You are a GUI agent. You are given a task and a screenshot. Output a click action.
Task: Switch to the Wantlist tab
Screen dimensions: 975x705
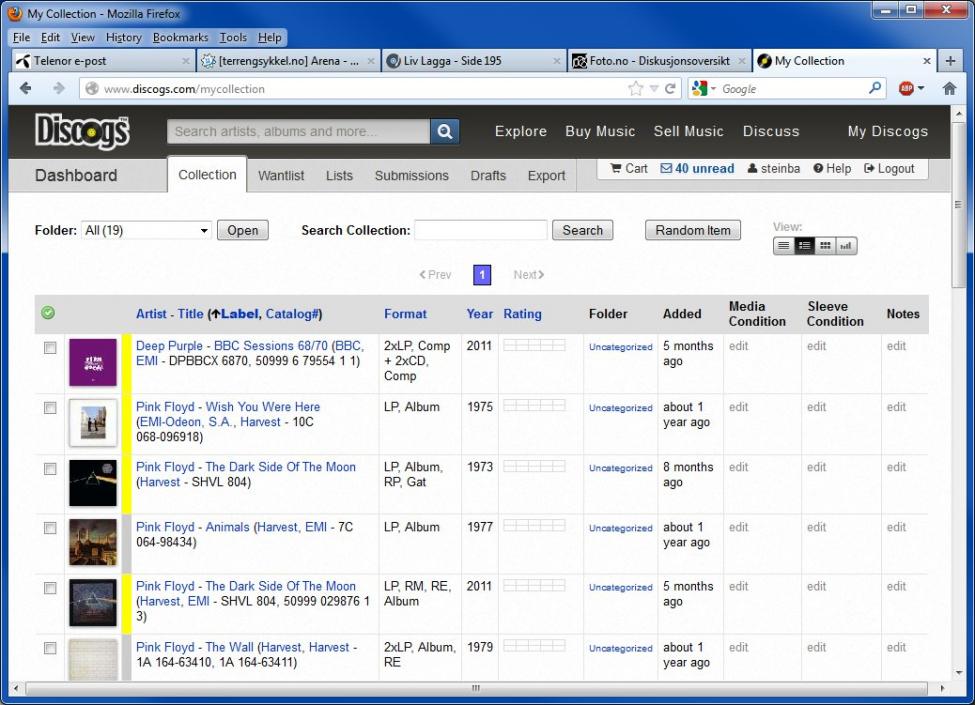click(x=281, y=175)
